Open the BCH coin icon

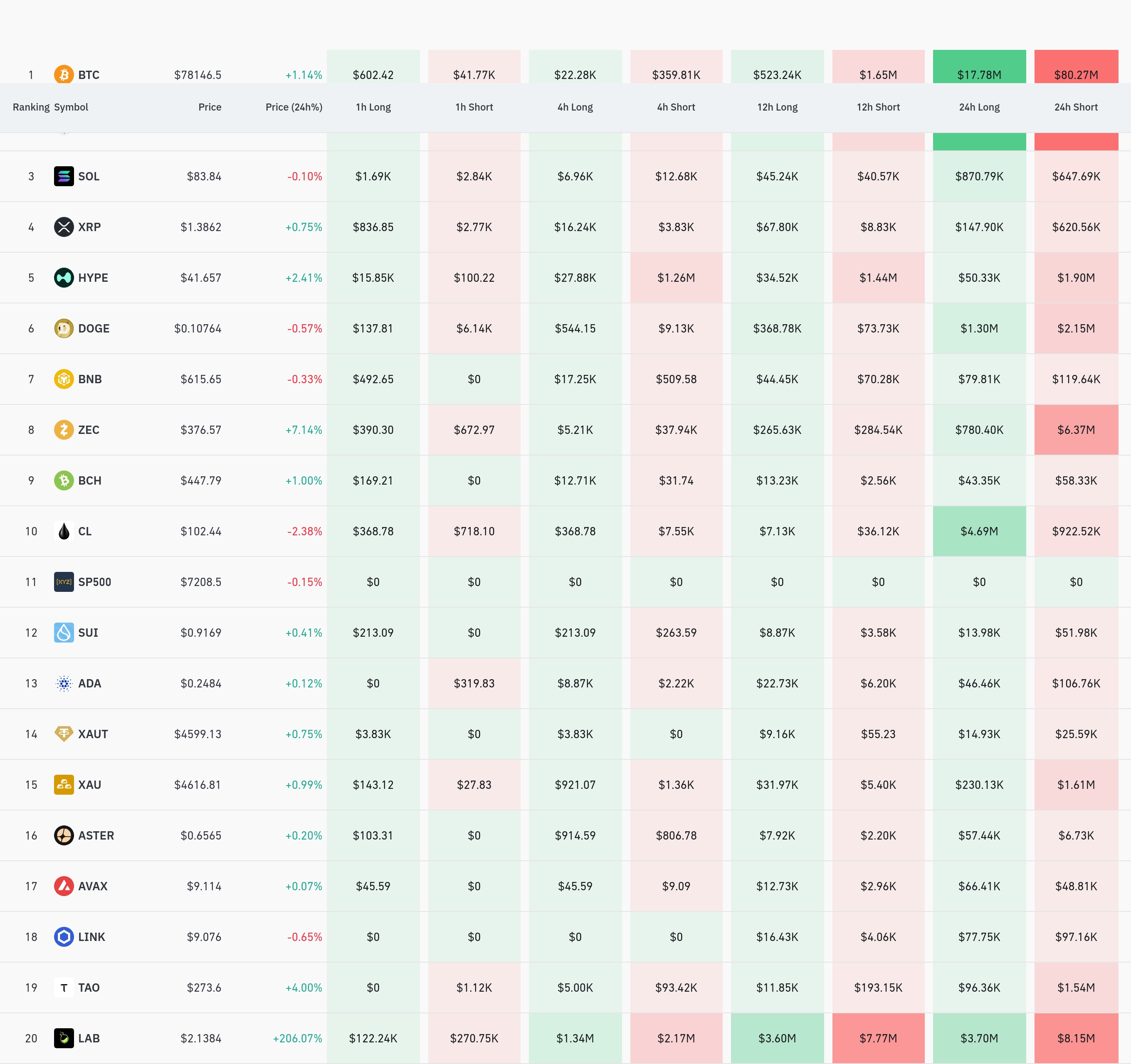point(64,480)
